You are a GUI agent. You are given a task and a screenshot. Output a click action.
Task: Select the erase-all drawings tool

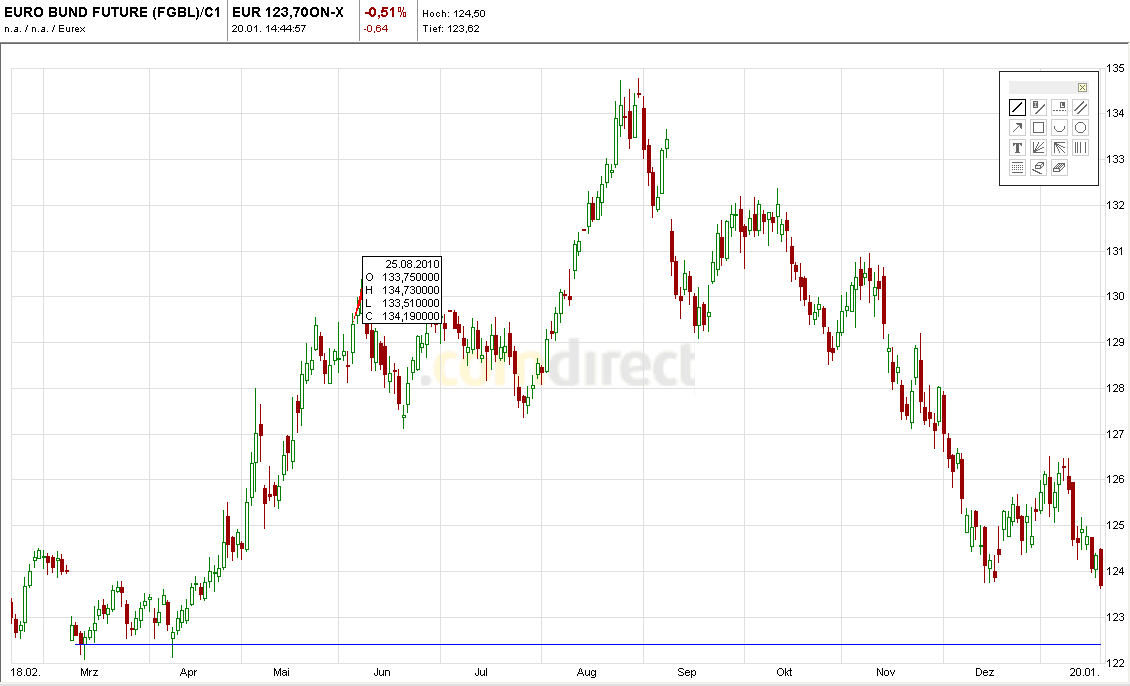pos(1059,167)
